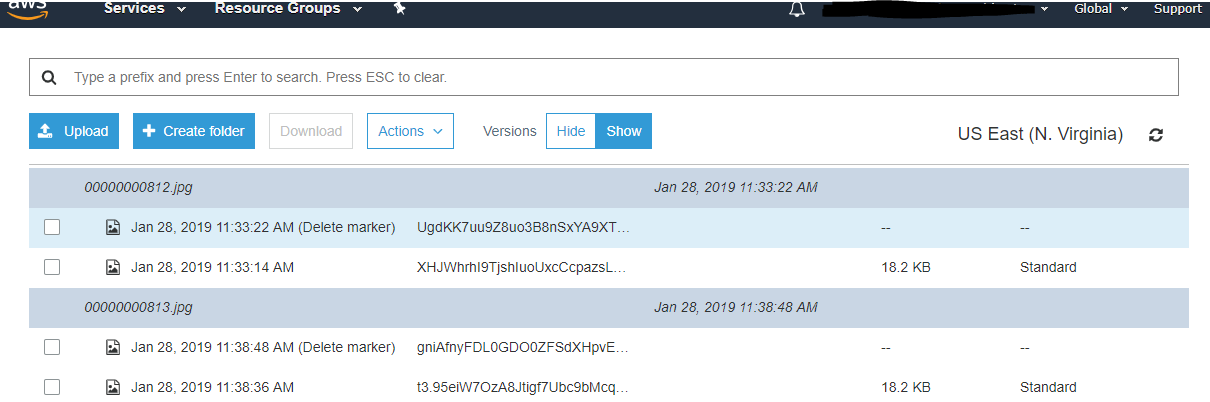Click 18.2 KB size of 11:33:14 version

906,267
